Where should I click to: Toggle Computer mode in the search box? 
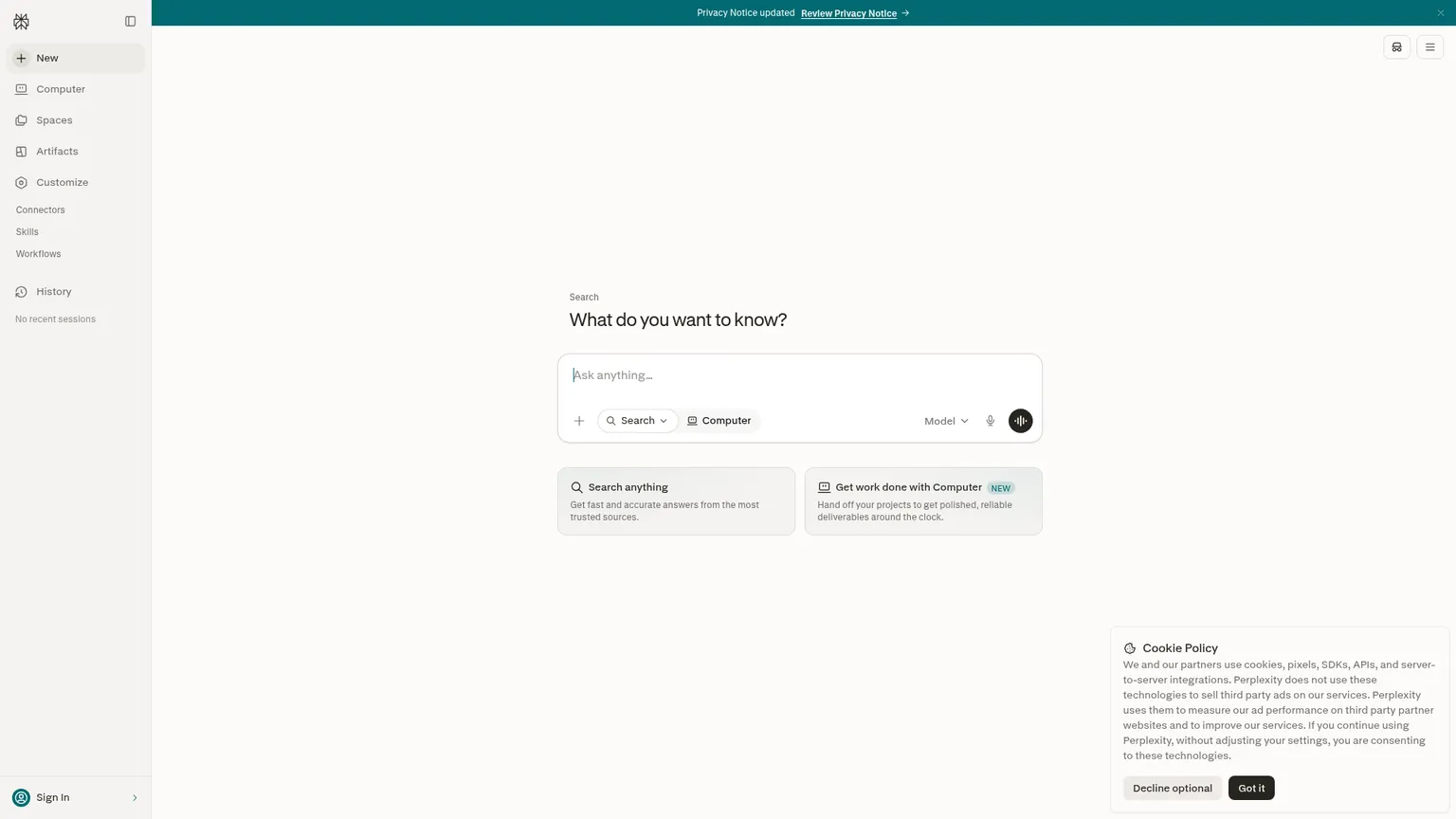[x=719, y=421]
